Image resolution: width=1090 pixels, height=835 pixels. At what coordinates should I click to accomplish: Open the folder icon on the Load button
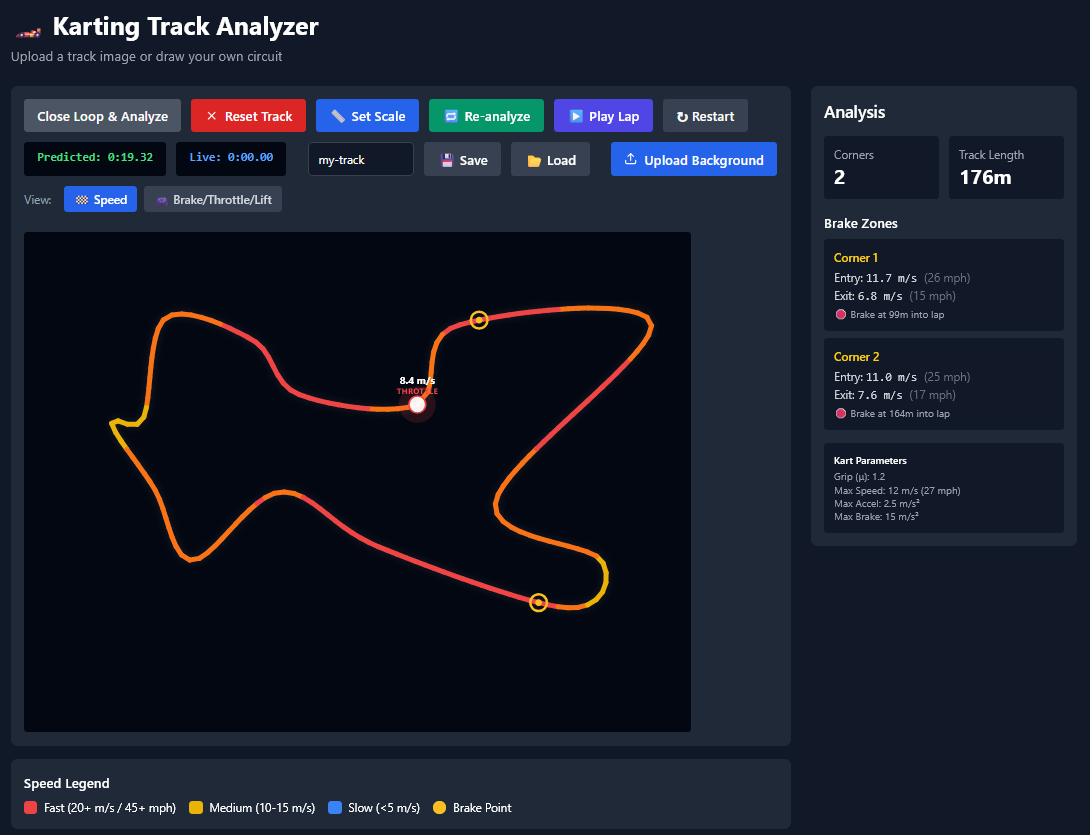536,159
